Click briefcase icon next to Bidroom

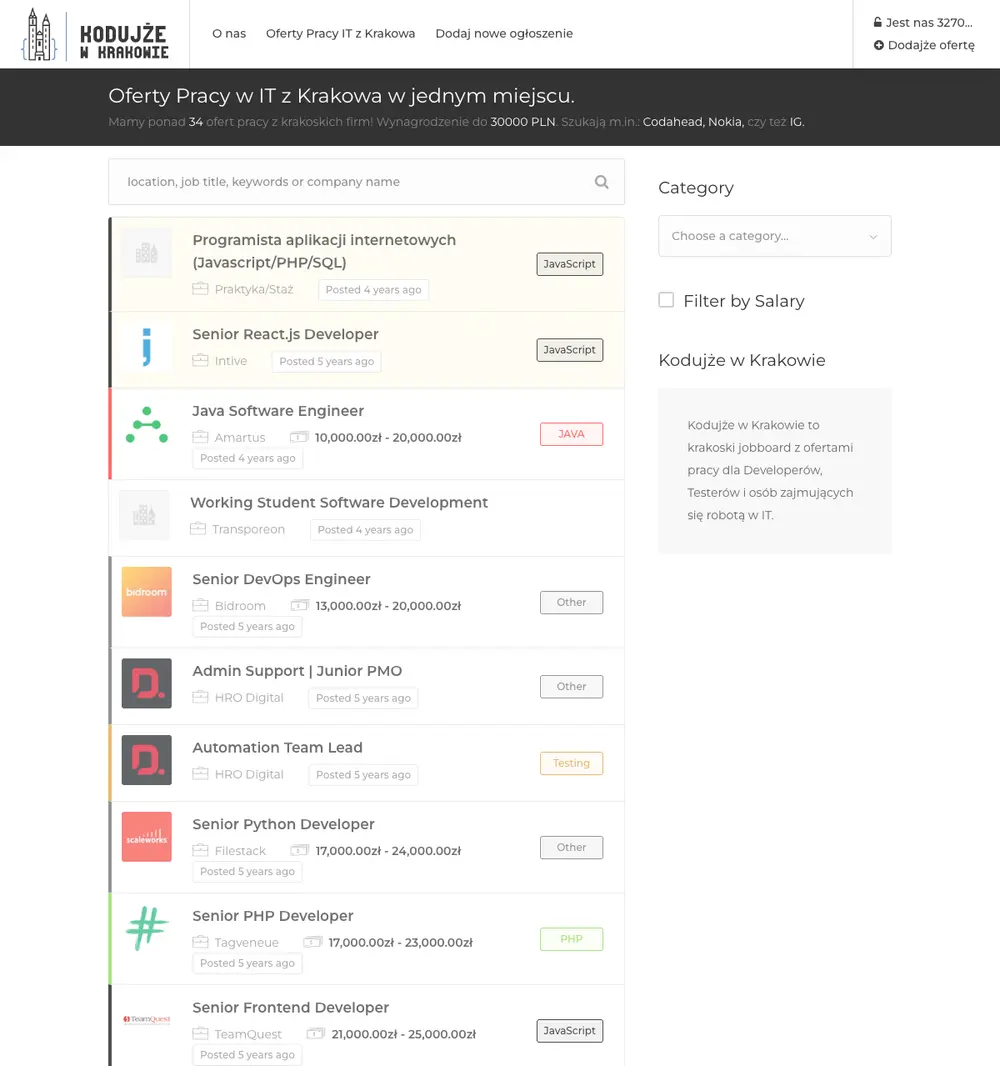200,605
